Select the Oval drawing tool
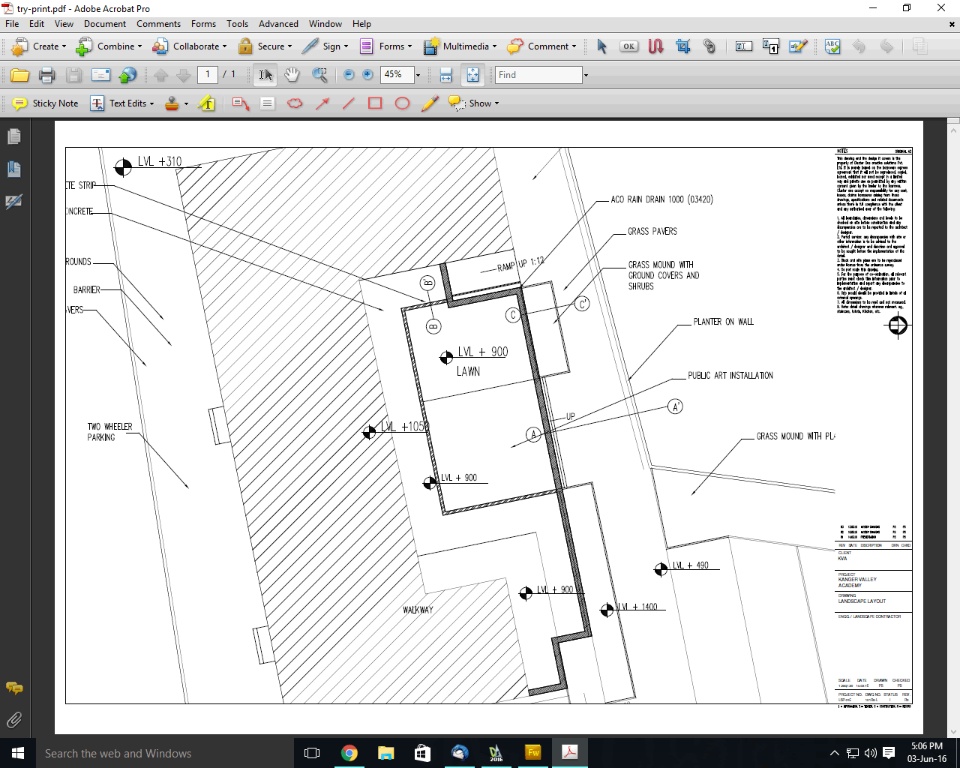 (402, 104)
